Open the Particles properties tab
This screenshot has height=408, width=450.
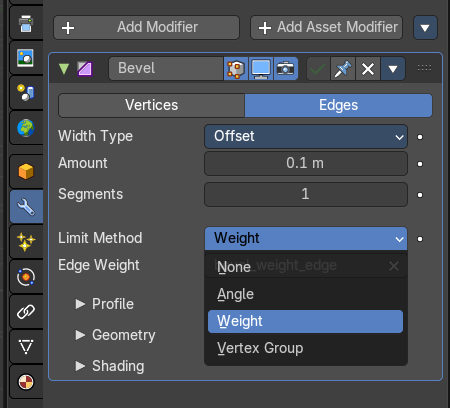click(26, 242)
